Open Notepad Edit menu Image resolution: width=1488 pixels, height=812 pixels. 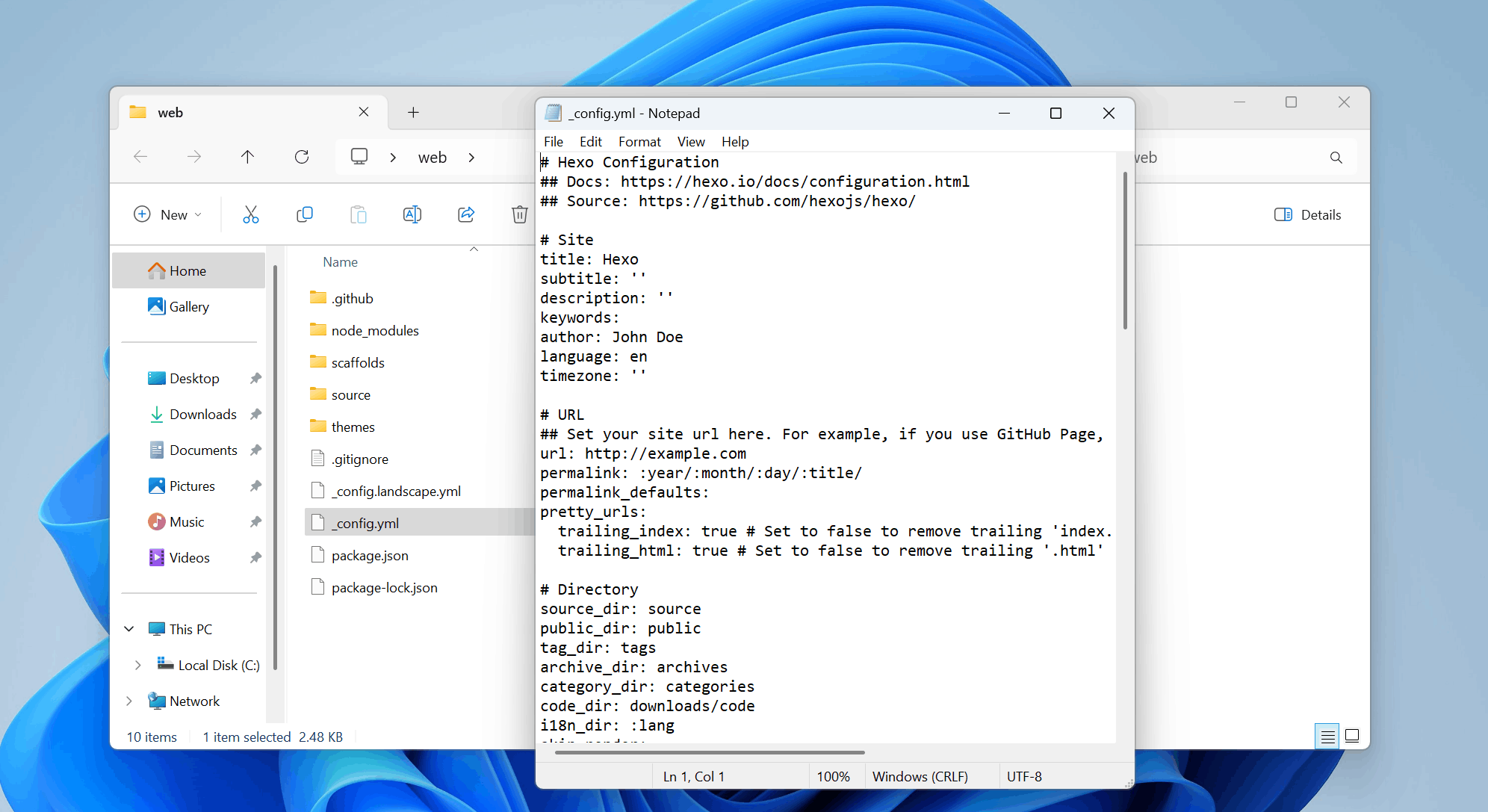click(x=591, y=142)
